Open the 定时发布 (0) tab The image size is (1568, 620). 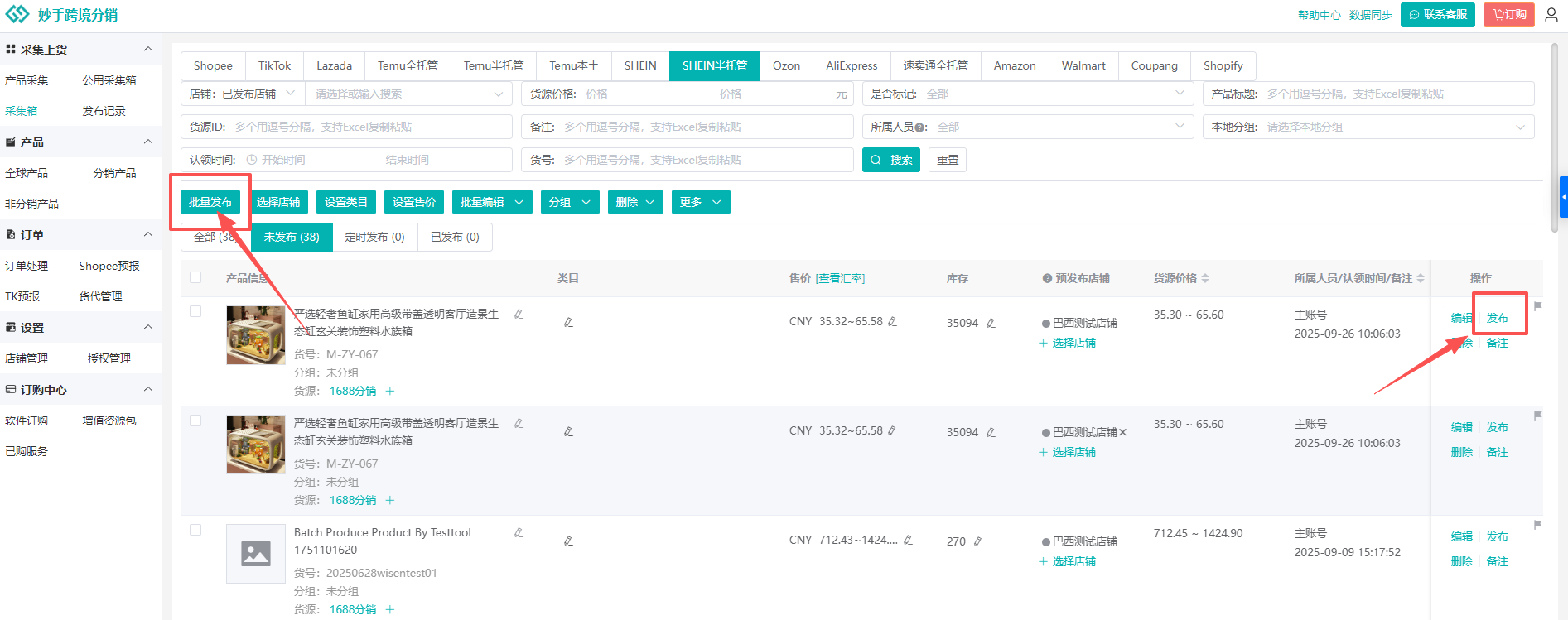[x=374, y=237]
